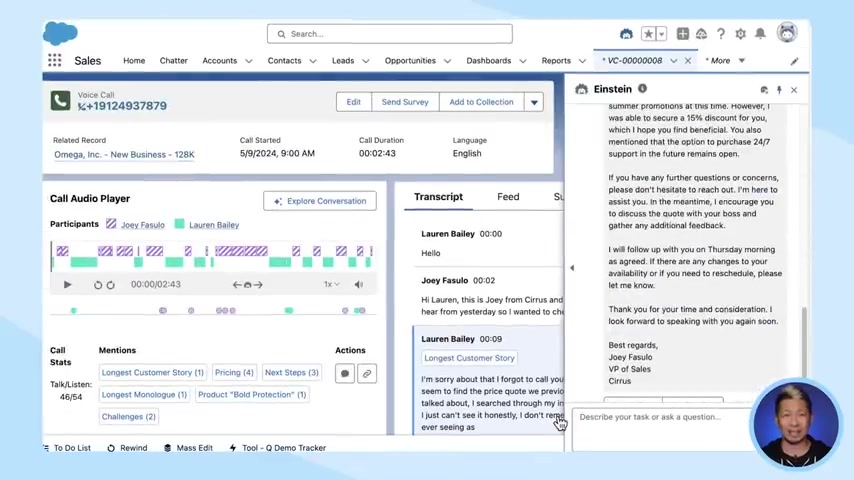This screenshot has height=480, width=854.
Task: Toggle the Pricing (4) mention
Action: [234, 373]
